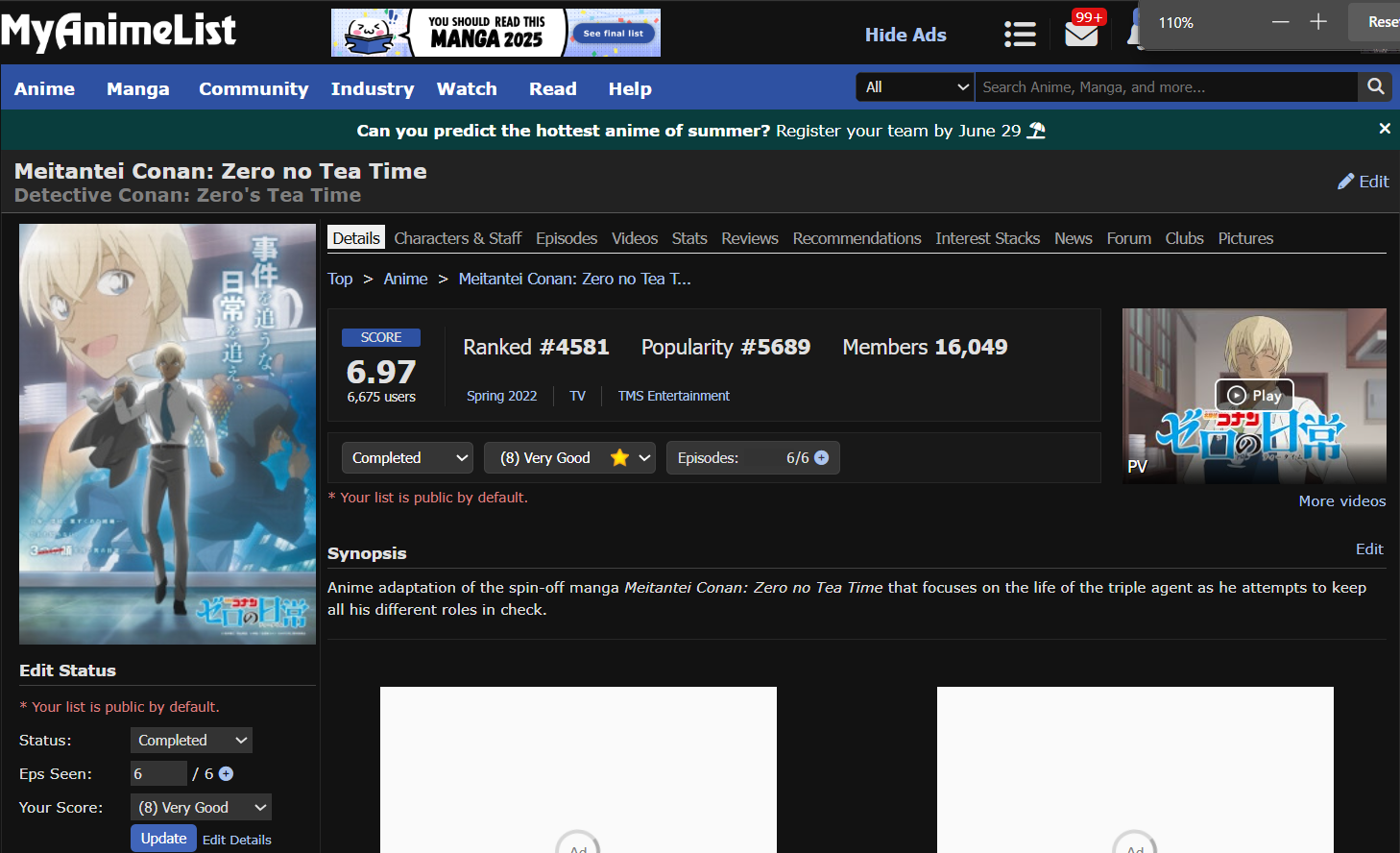
Task: Click the See final list button in banner
Action: pos(614,33)
